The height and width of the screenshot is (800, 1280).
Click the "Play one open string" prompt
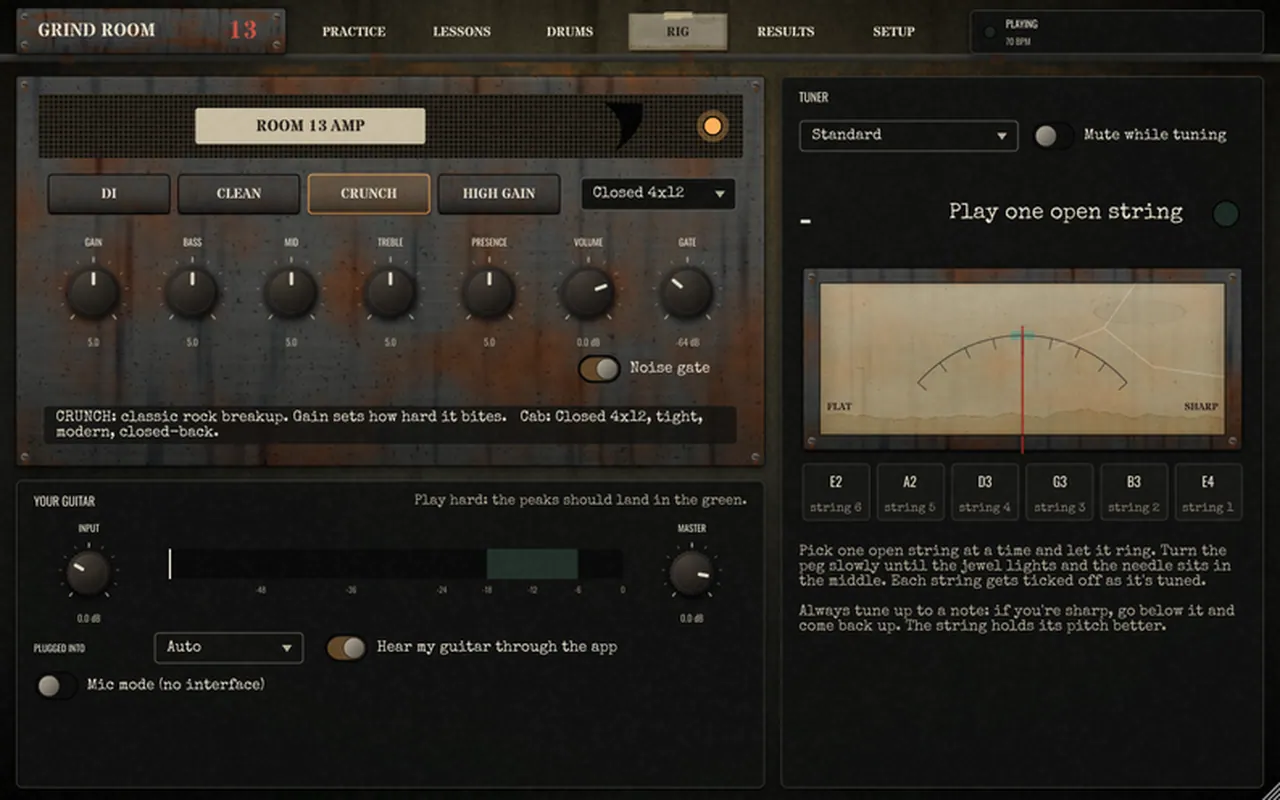[1065, 212]
